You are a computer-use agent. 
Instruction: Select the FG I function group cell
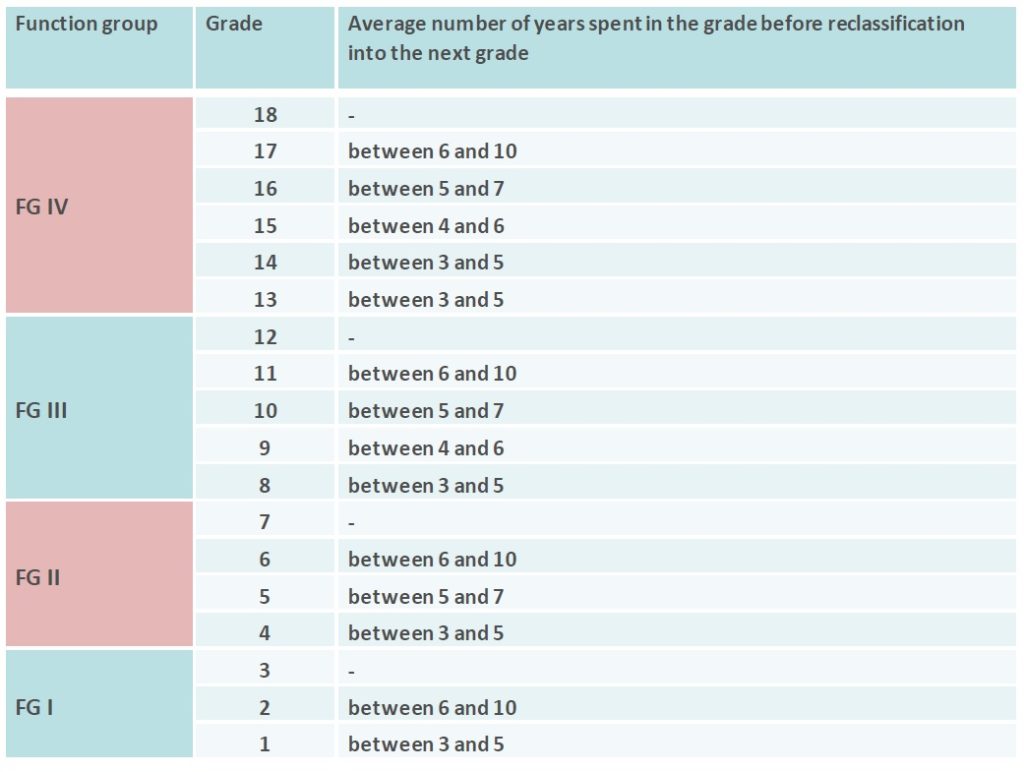click(x=35, y=707)
